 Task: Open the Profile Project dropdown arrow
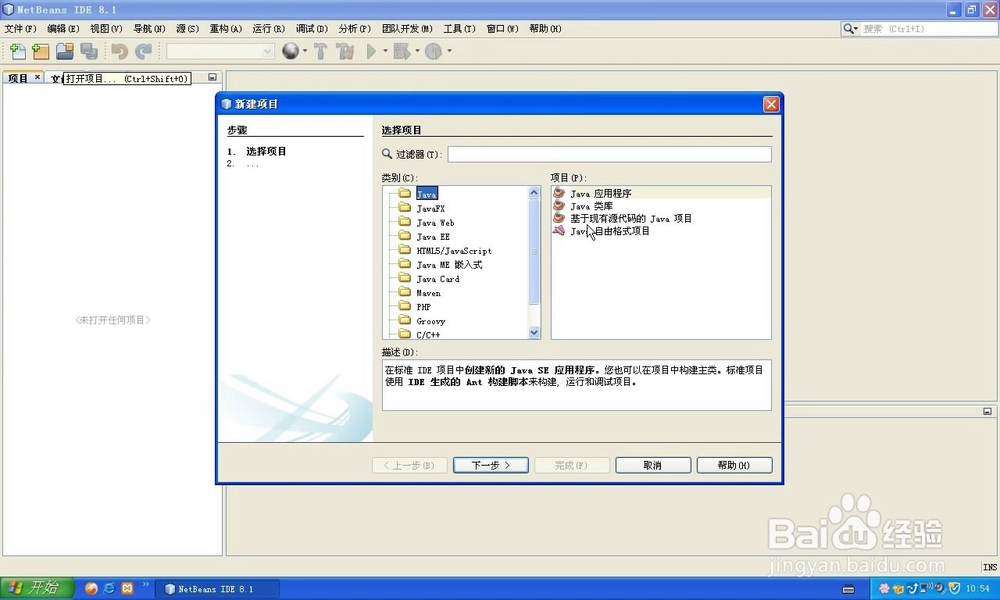coord(450,51)
